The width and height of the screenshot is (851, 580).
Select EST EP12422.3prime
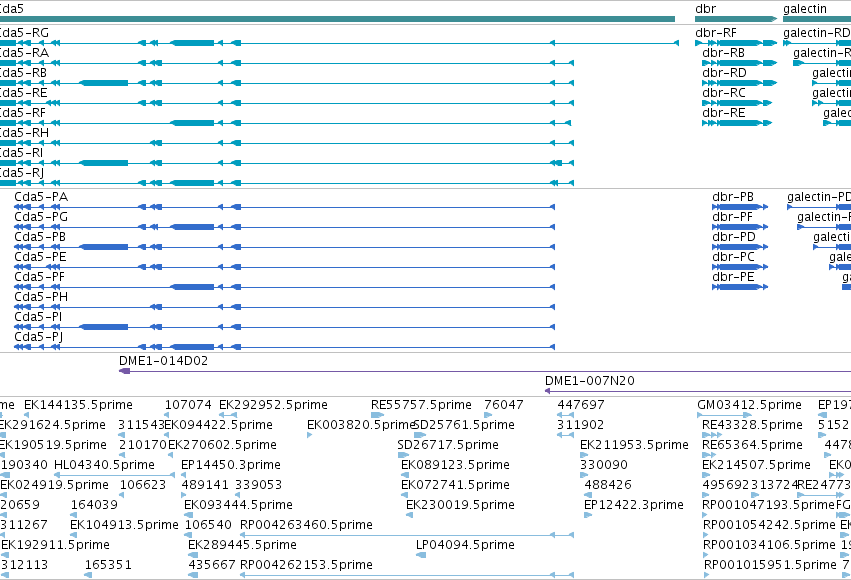(x=634, y=505)
